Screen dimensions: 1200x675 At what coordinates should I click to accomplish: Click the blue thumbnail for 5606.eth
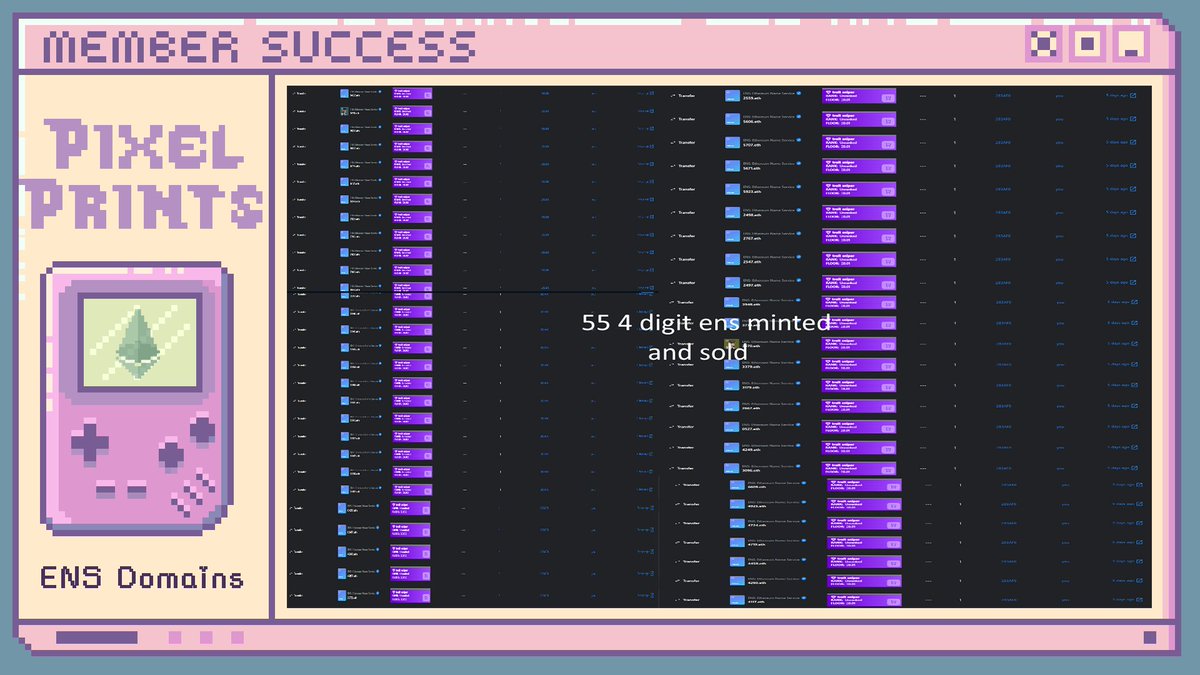732,119
